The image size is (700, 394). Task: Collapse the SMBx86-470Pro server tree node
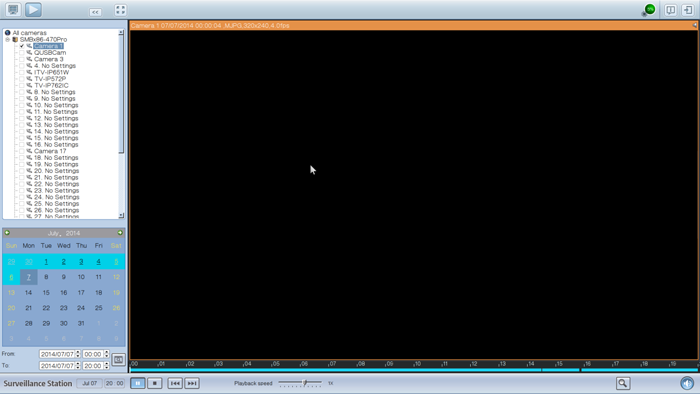(8, 40)
